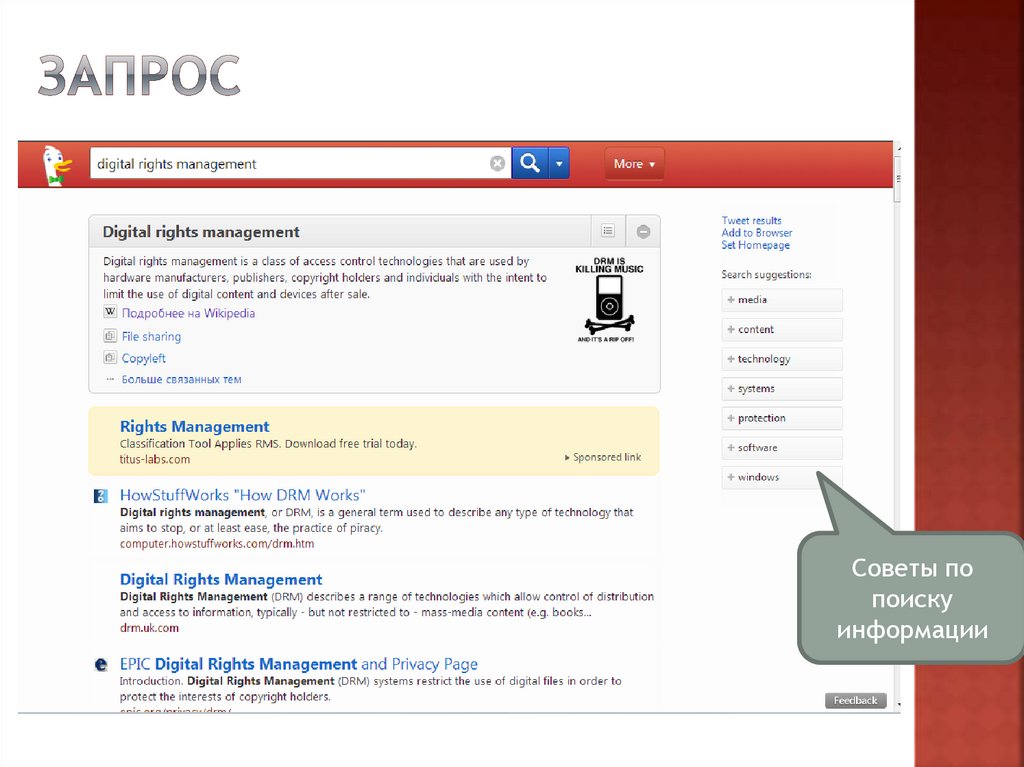The image size is (1024, 767).
Task: Add the windows search suggestion
Action: (x=782, y=478)
